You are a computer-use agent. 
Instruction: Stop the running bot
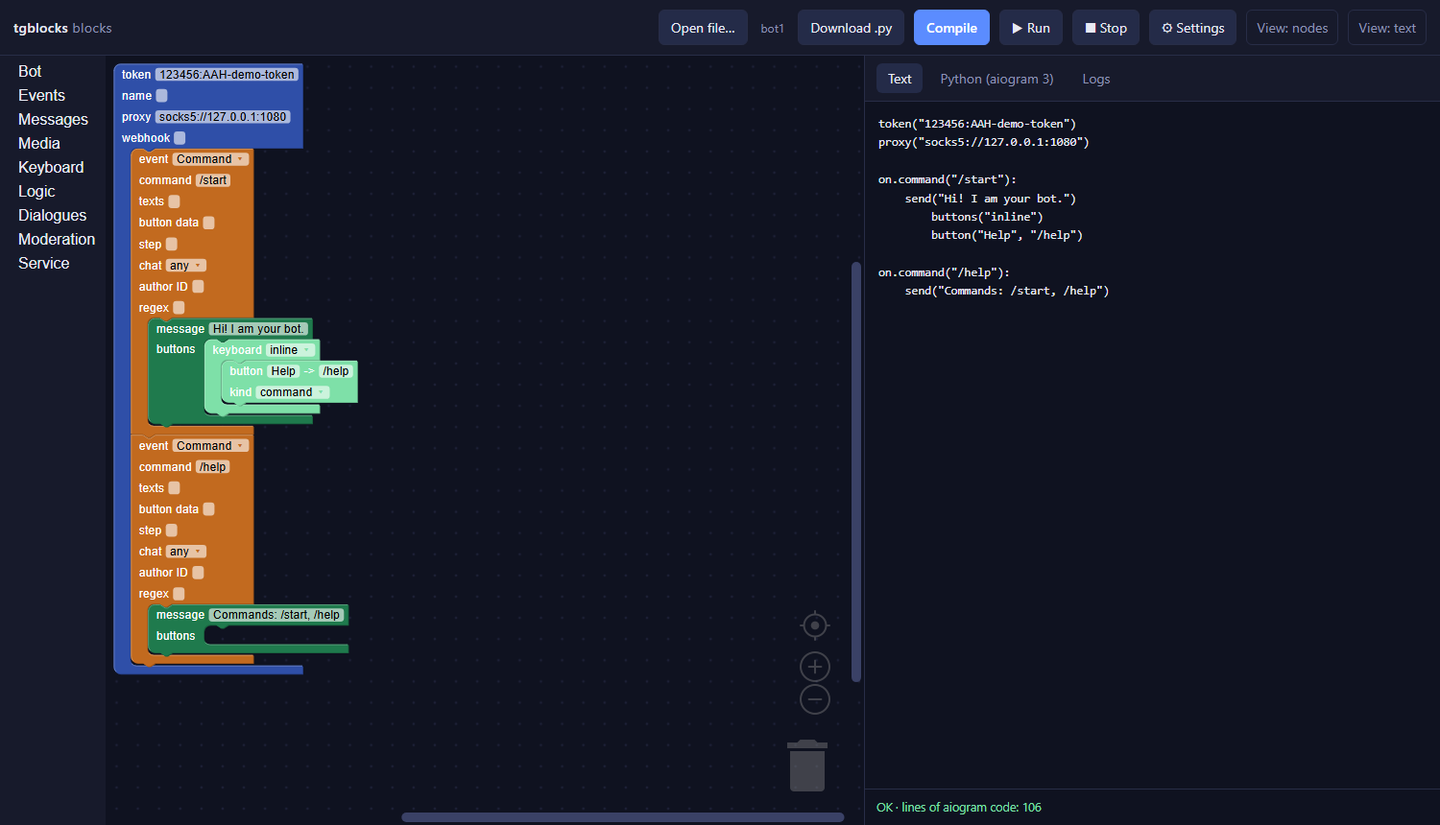1106,28
